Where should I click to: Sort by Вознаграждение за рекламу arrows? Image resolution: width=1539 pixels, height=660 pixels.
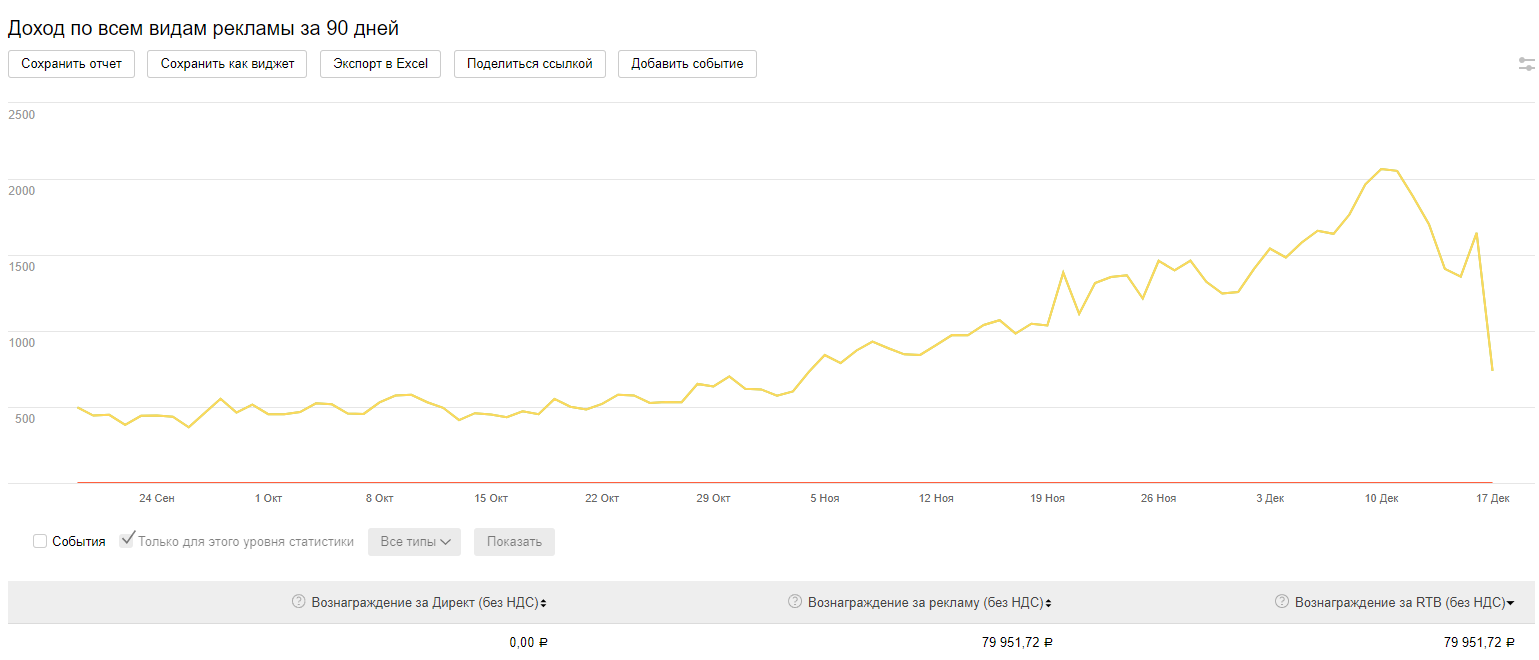(1048, 603)
